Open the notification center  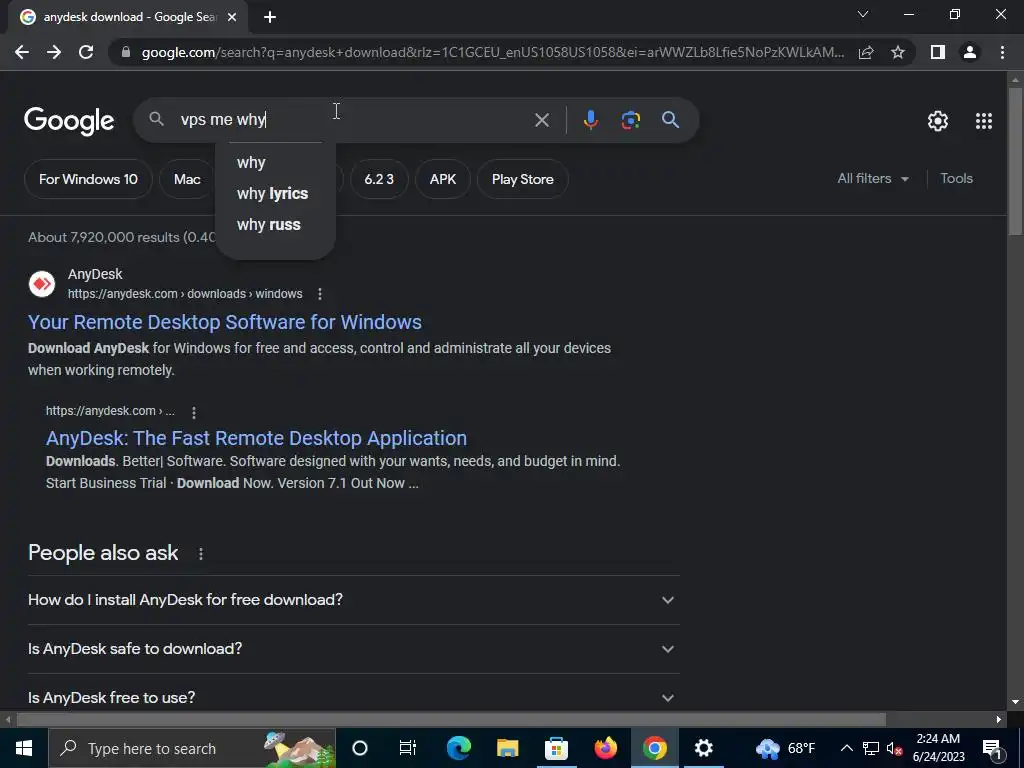[992, 748]
